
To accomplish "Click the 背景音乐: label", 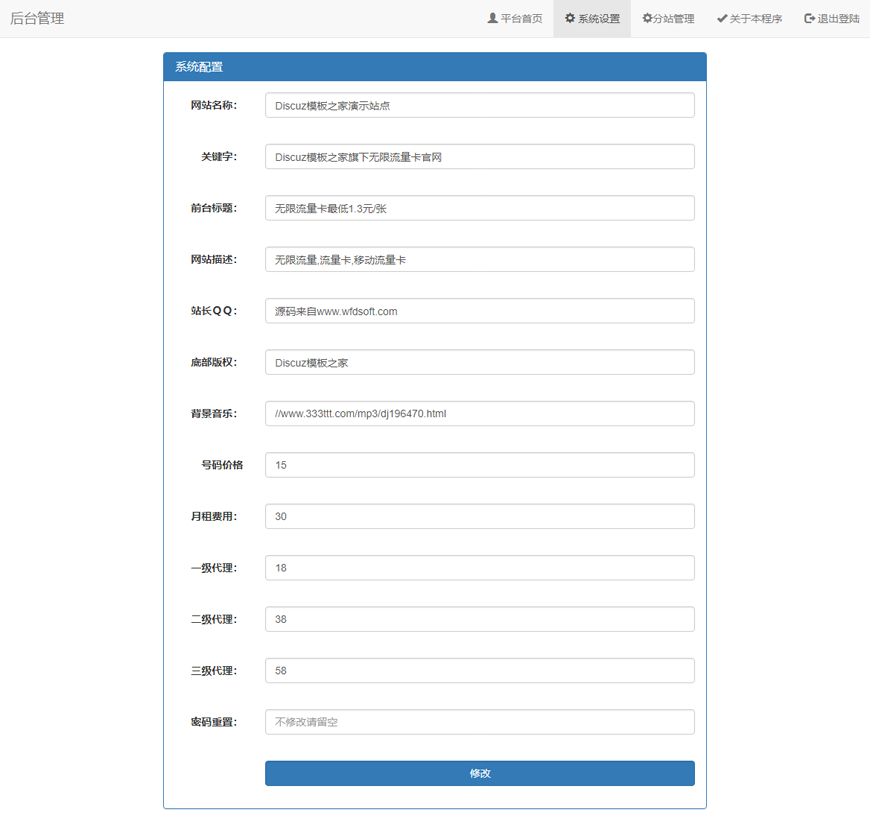I will 214,414.
